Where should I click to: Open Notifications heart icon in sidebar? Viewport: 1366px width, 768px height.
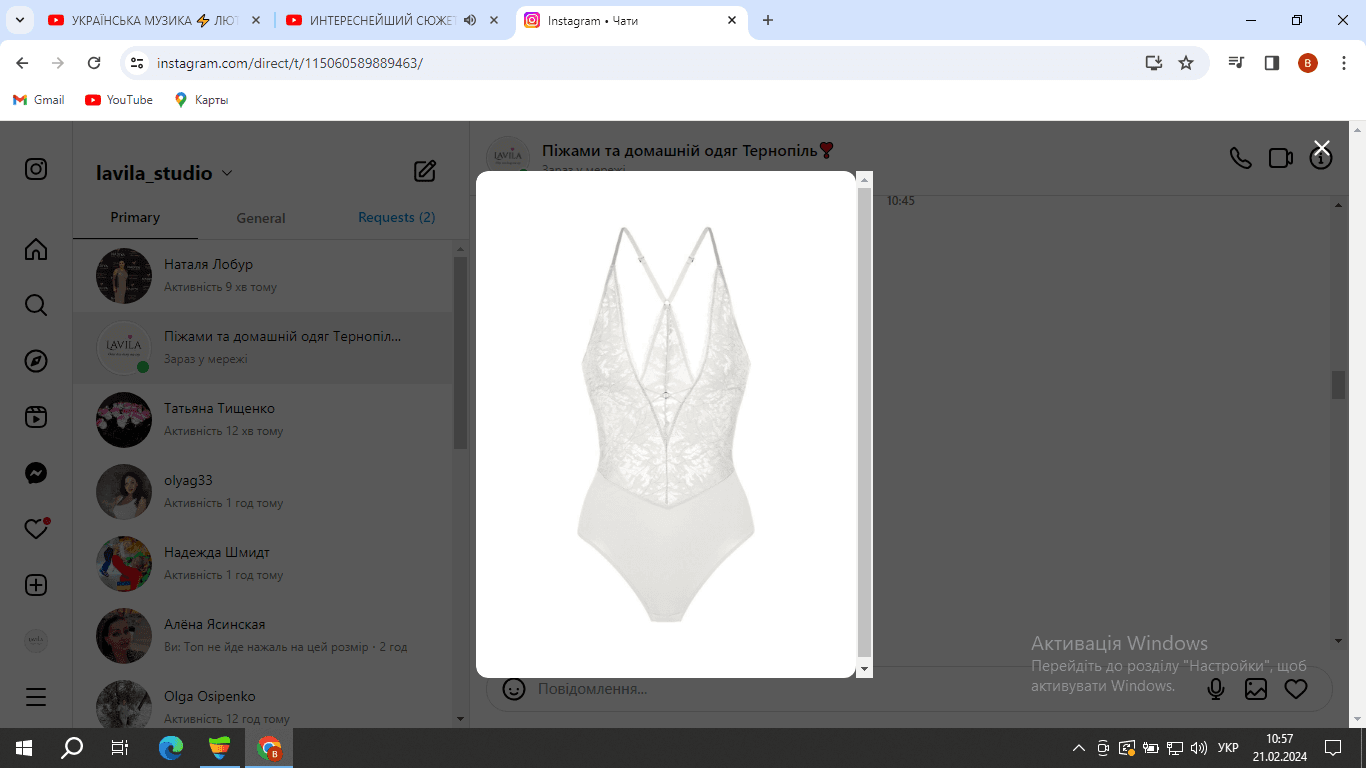pyautogui.click(x=36, y=529)
